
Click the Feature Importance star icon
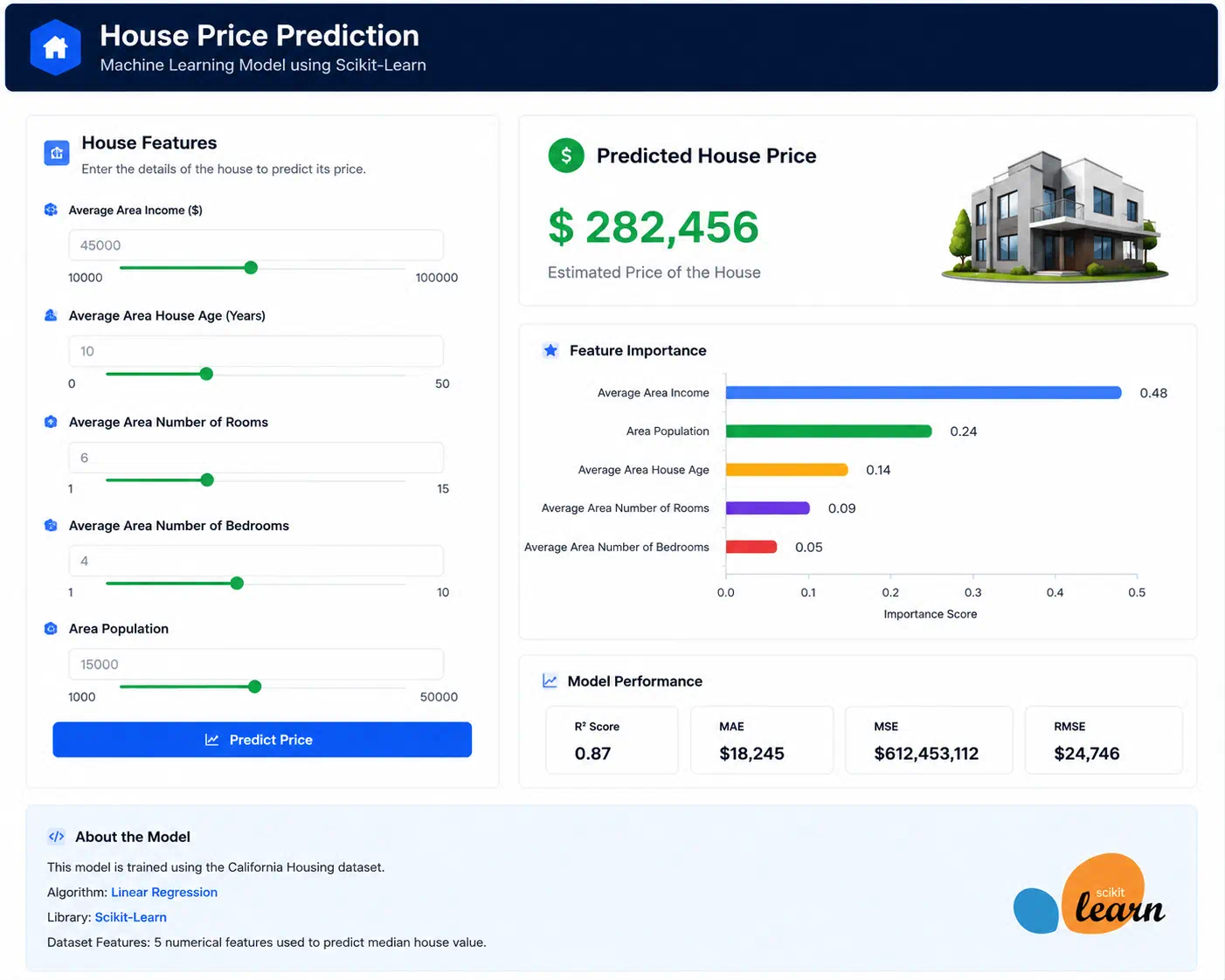click(550, 350)
